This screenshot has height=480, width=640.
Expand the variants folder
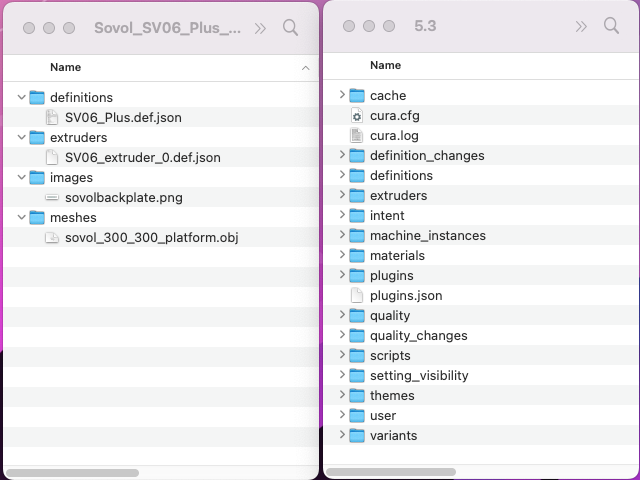[342, 435]
